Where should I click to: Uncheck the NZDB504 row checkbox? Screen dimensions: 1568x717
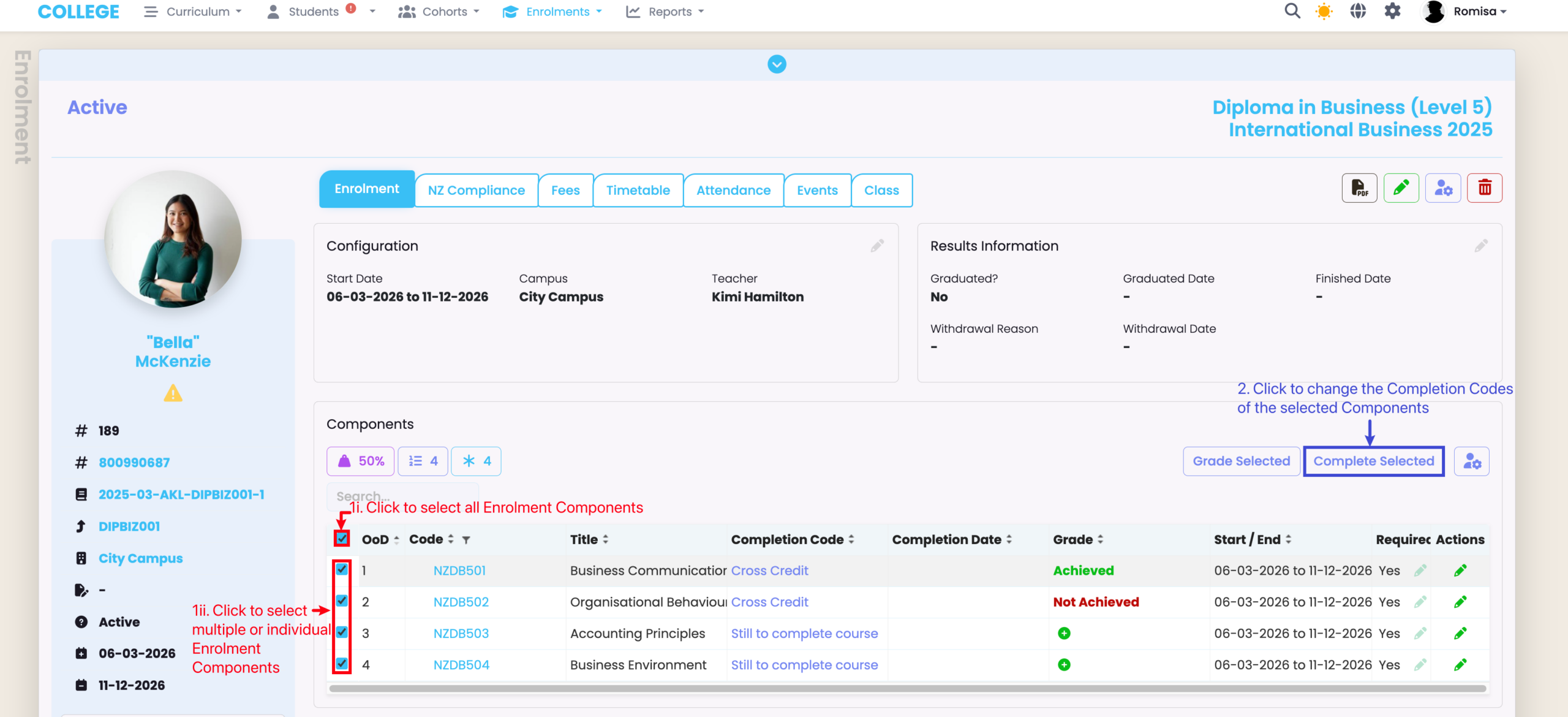click(x=342, y=664)
